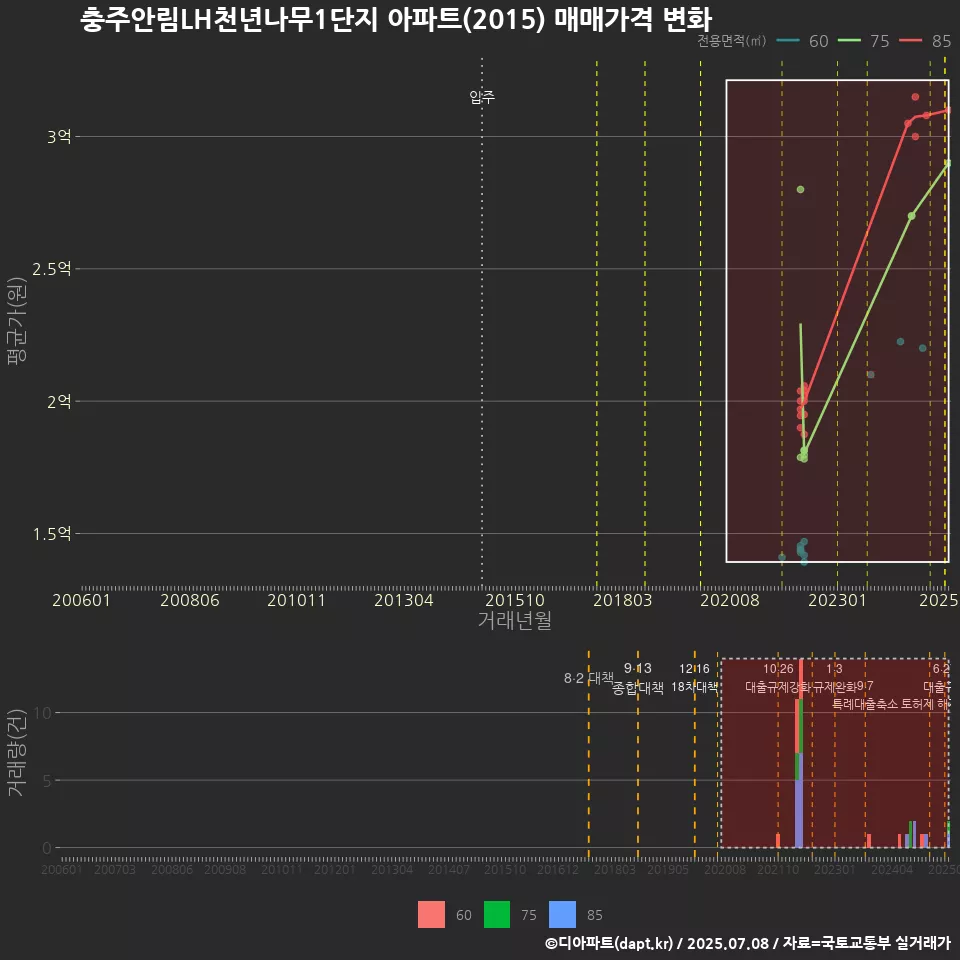Click the green 75 line legend entry

(x=863, y=41)
